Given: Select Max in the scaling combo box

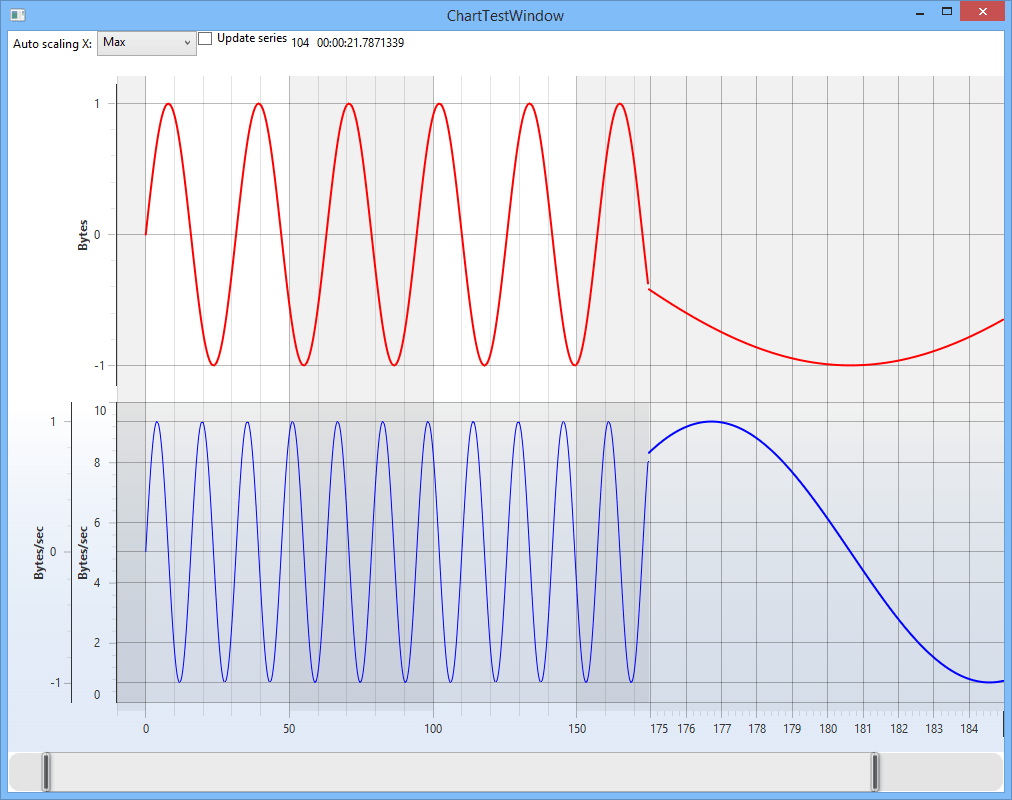Looking at the screenshot, I should pos(130,43).
